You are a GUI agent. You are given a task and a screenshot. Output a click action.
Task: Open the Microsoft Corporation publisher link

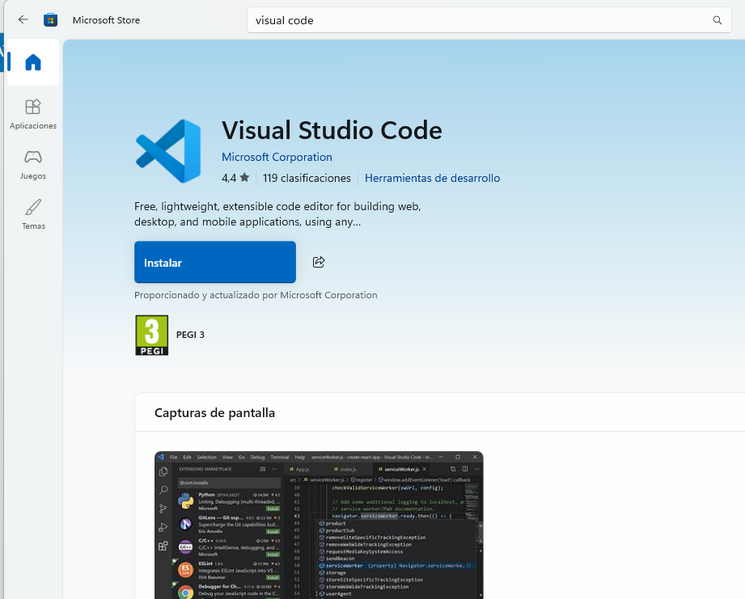pyautogui.click(x=277, y=157)
